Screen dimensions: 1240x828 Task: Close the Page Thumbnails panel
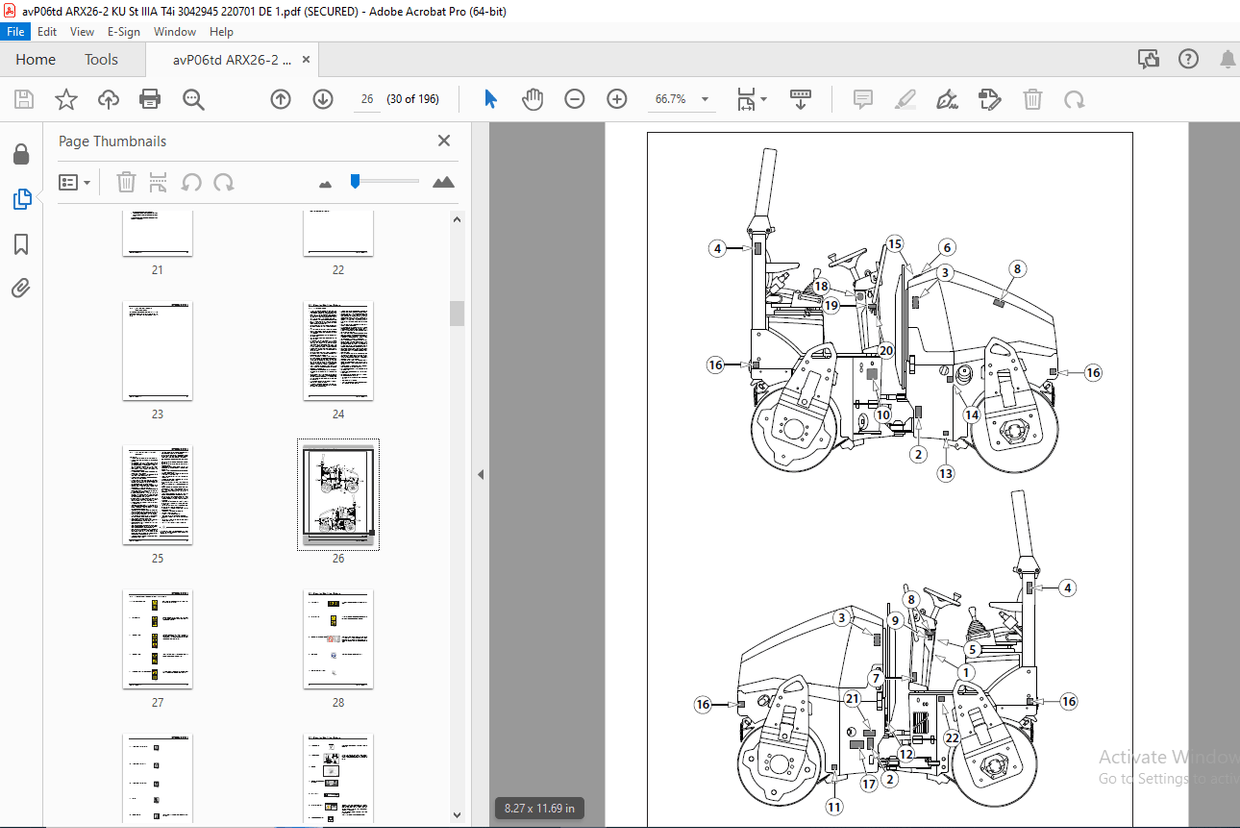coord(443,140)
